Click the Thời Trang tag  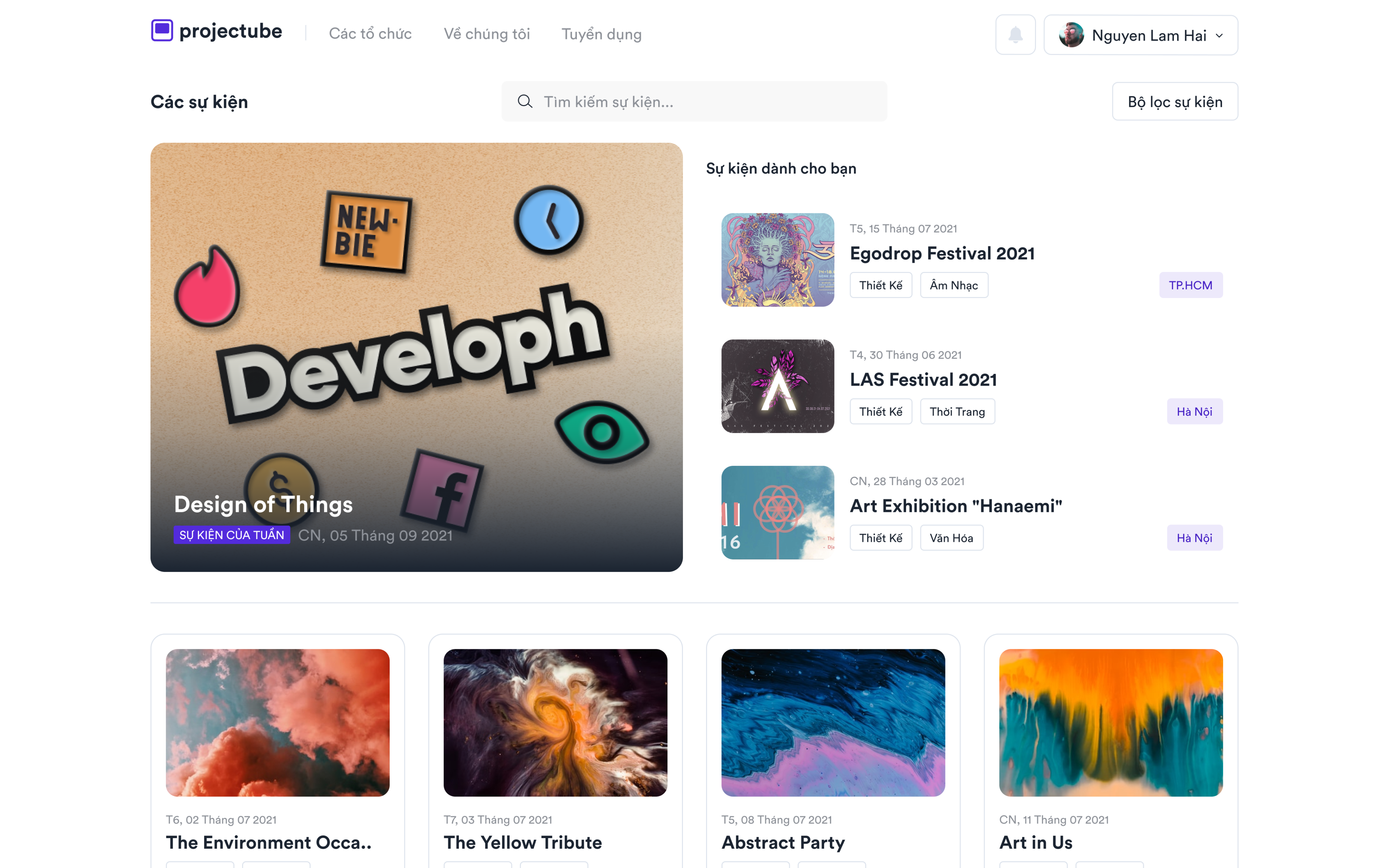tap(957, 412)
